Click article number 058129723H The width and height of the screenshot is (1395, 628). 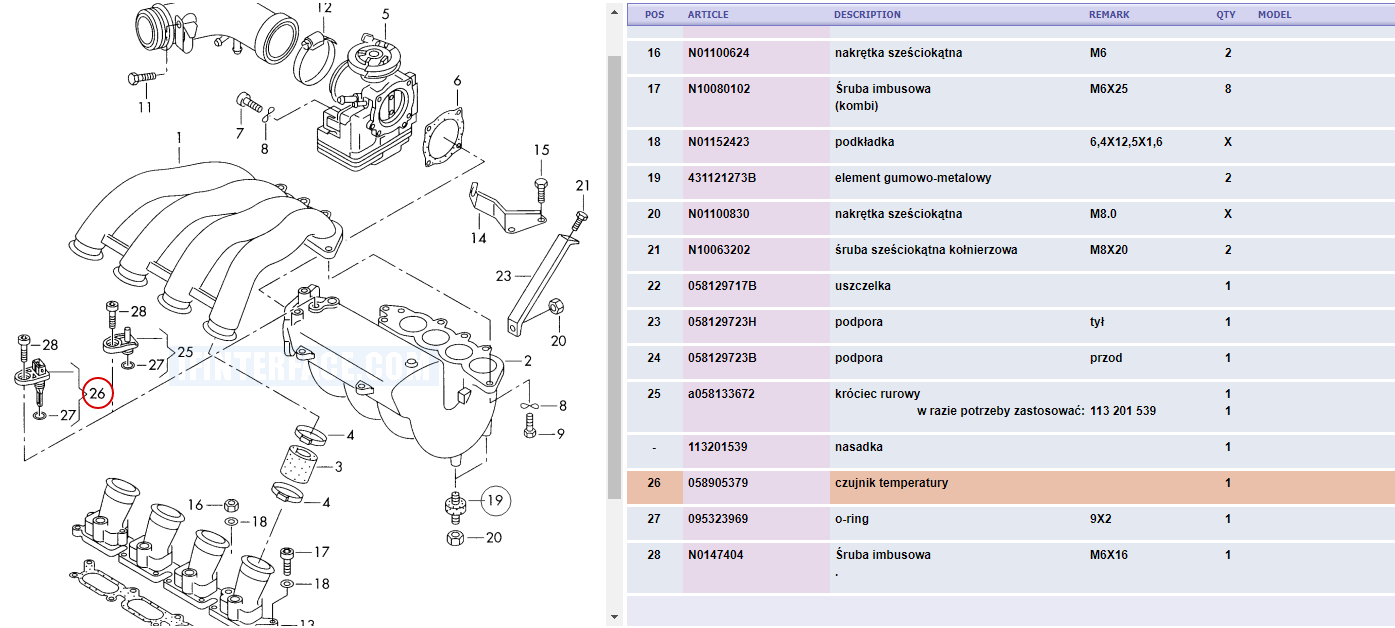[x=722, y=322]
